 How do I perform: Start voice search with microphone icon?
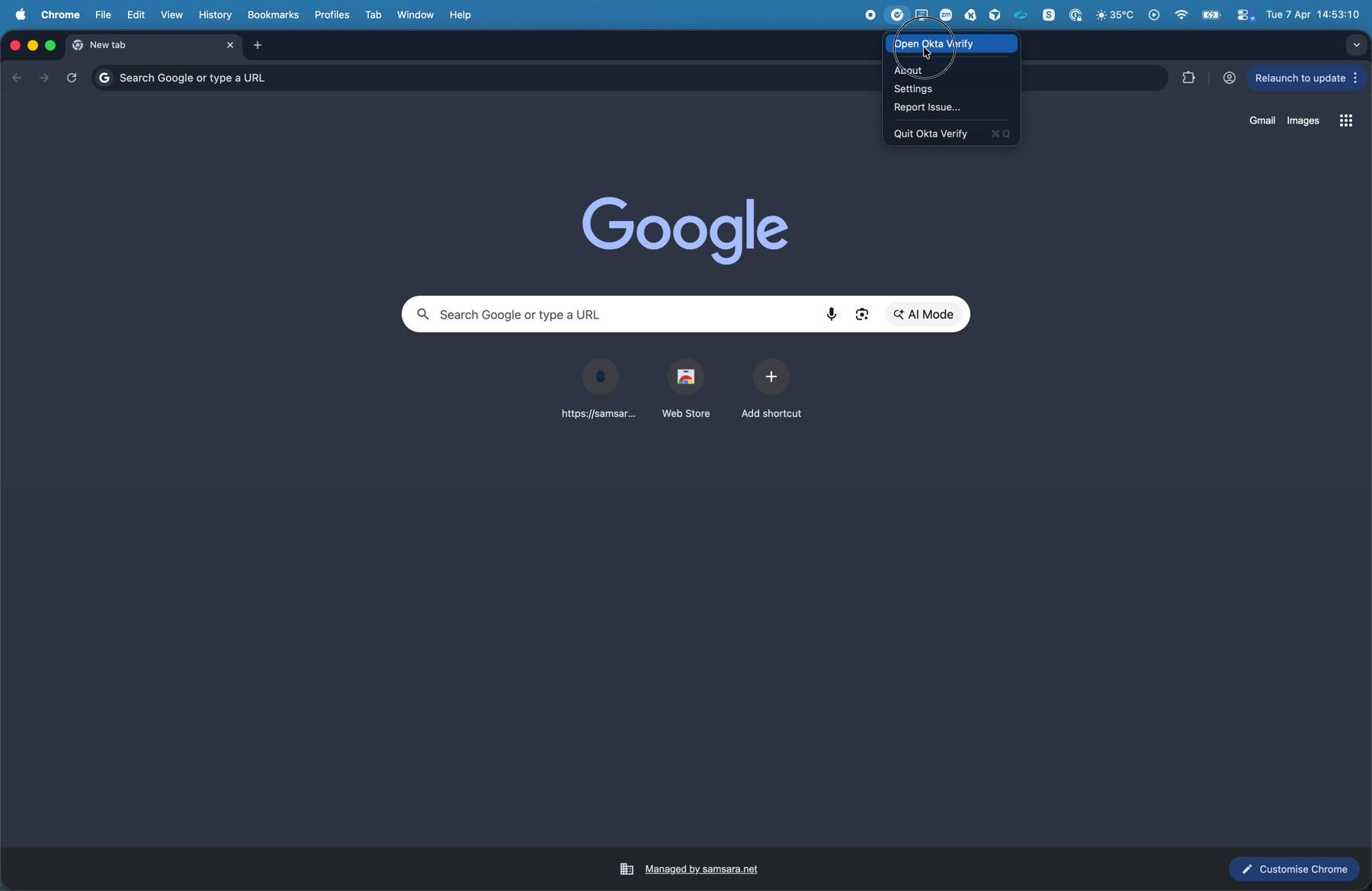tap(831, 314)
